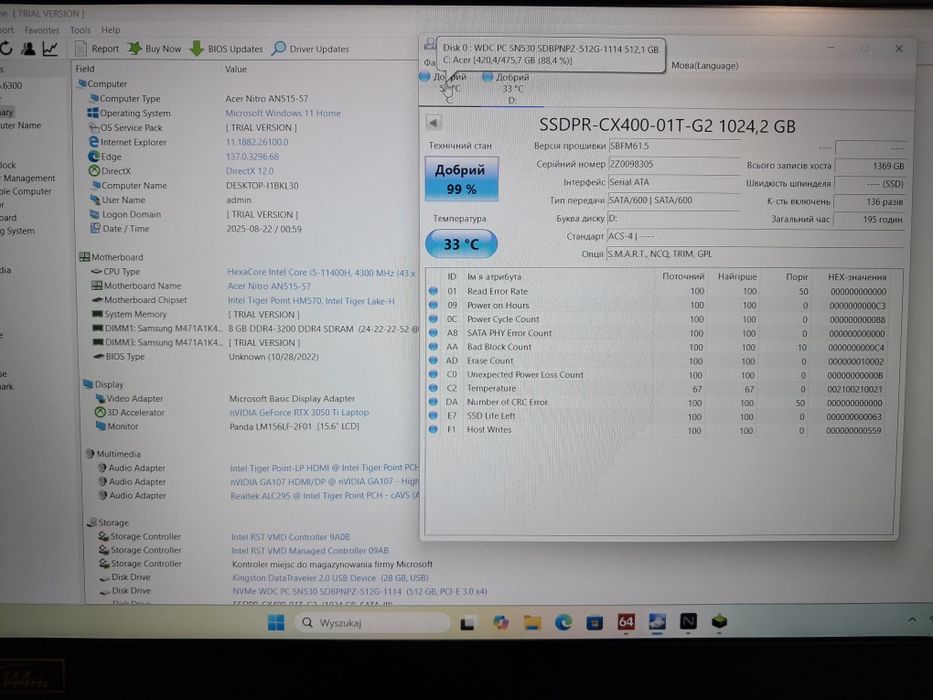Select the Storage group header icon
This screenshot has height=700, width=933.
point(92,522)
